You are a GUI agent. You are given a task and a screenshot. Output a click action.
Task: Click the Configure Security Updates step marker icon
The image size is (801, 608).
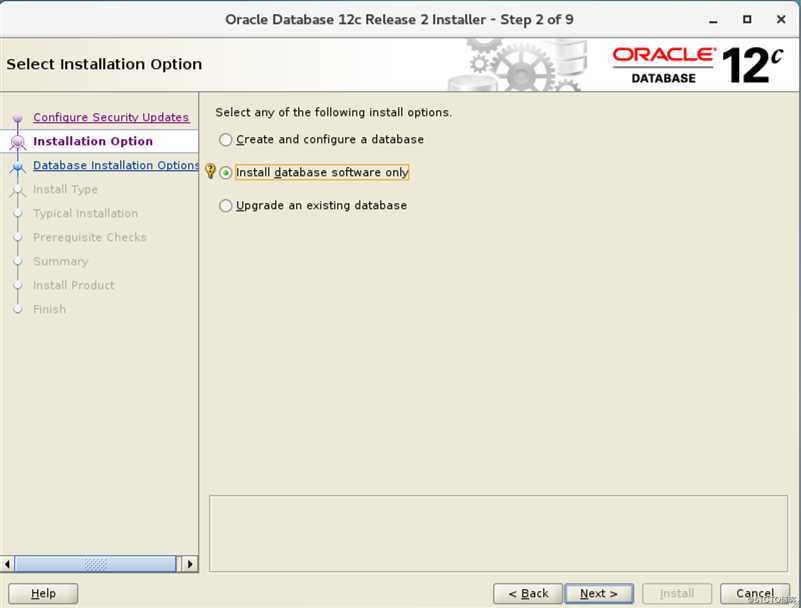18,119
